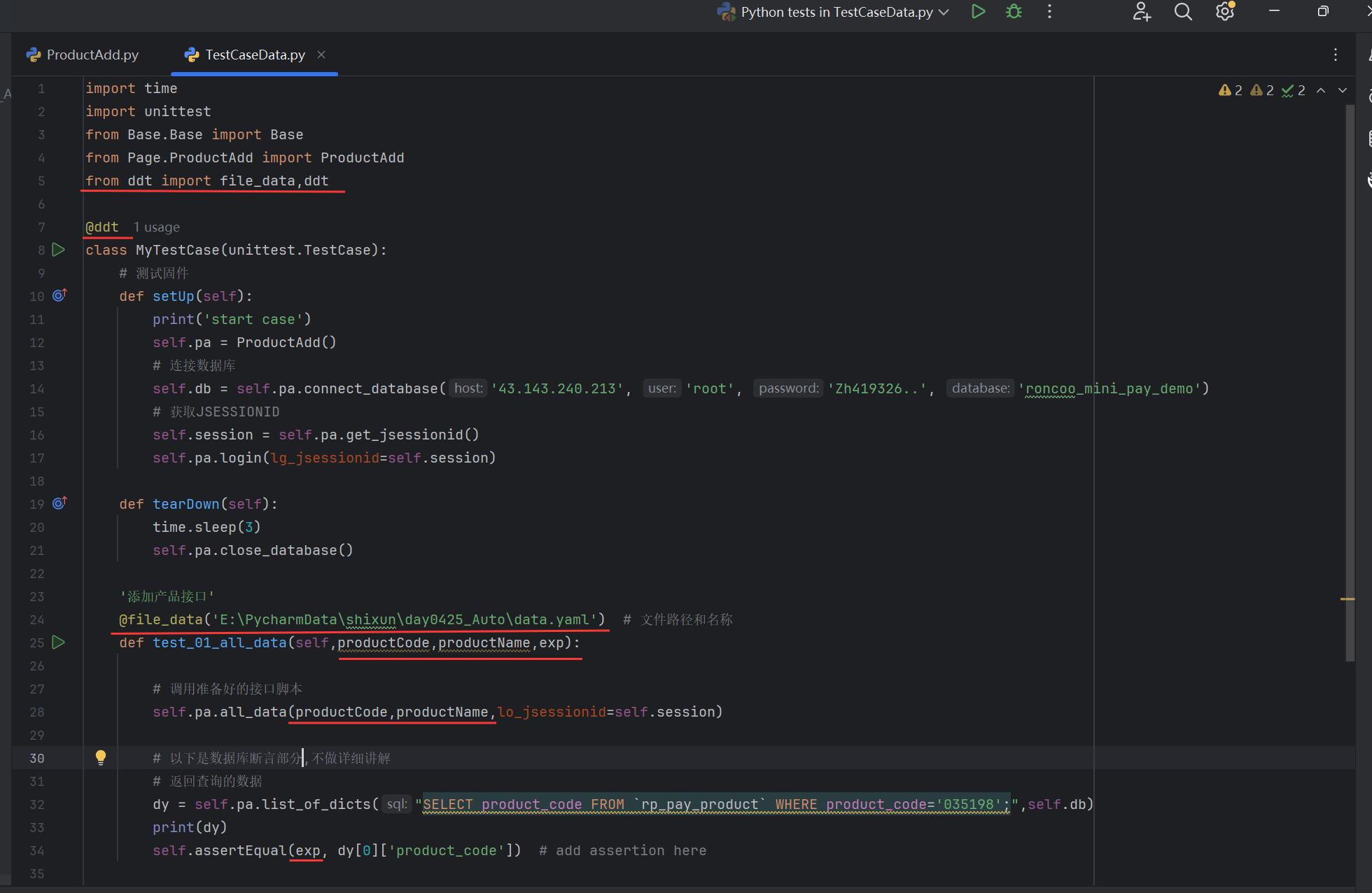1372x893 pixels.
Task: Click the warnings count inspection widget
Action: pyautogui.click(x=1230, y=90)
